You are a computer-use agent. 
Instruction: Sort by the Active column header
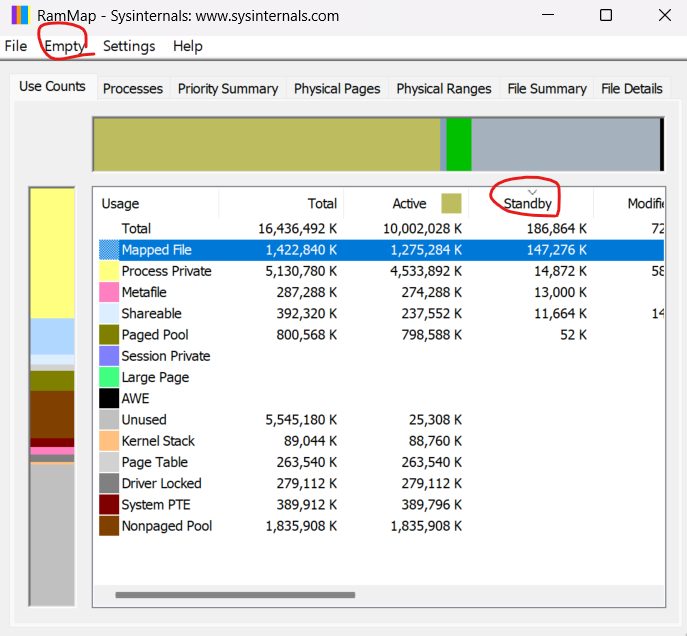pos(406,204)
